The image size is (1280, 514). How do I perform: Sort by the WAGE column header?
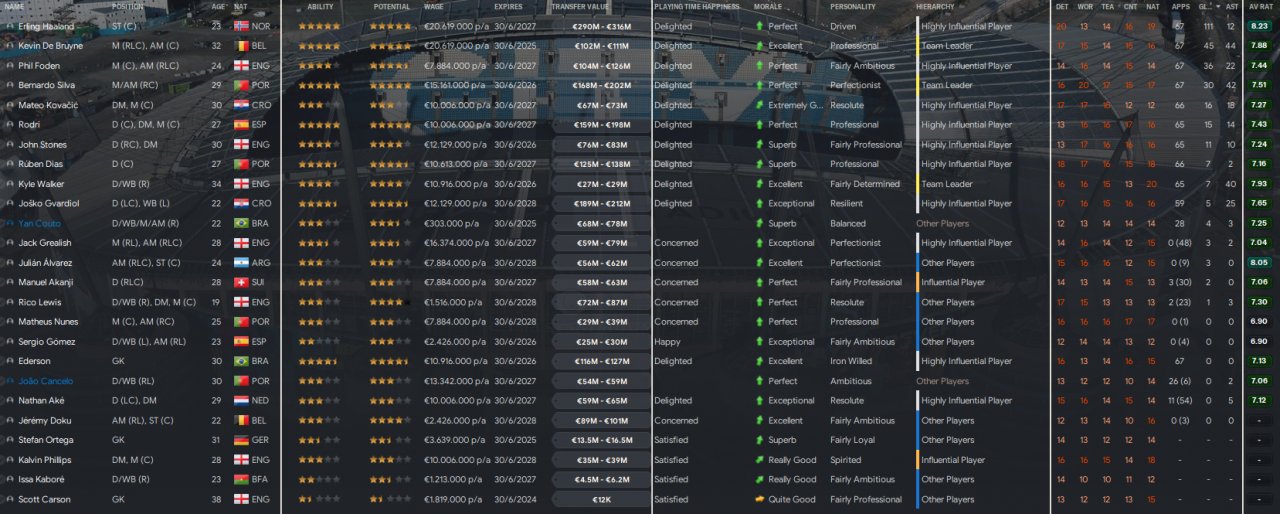point(433,6)
